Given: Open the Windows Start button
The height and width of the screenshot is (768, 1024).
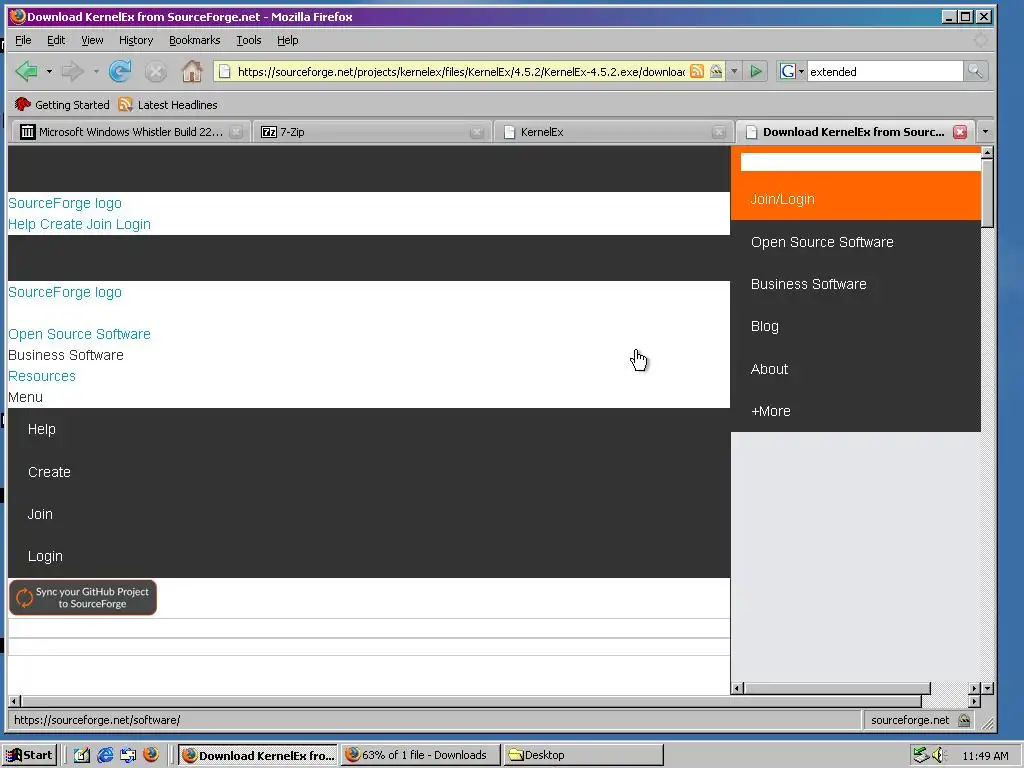Looking at the screenshot, I should pos(29,755).
